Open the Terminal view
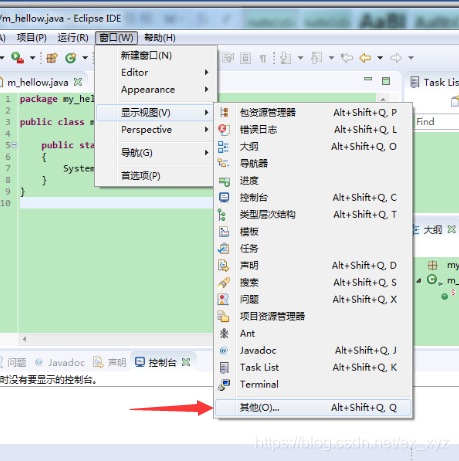 tap(313, 385)
